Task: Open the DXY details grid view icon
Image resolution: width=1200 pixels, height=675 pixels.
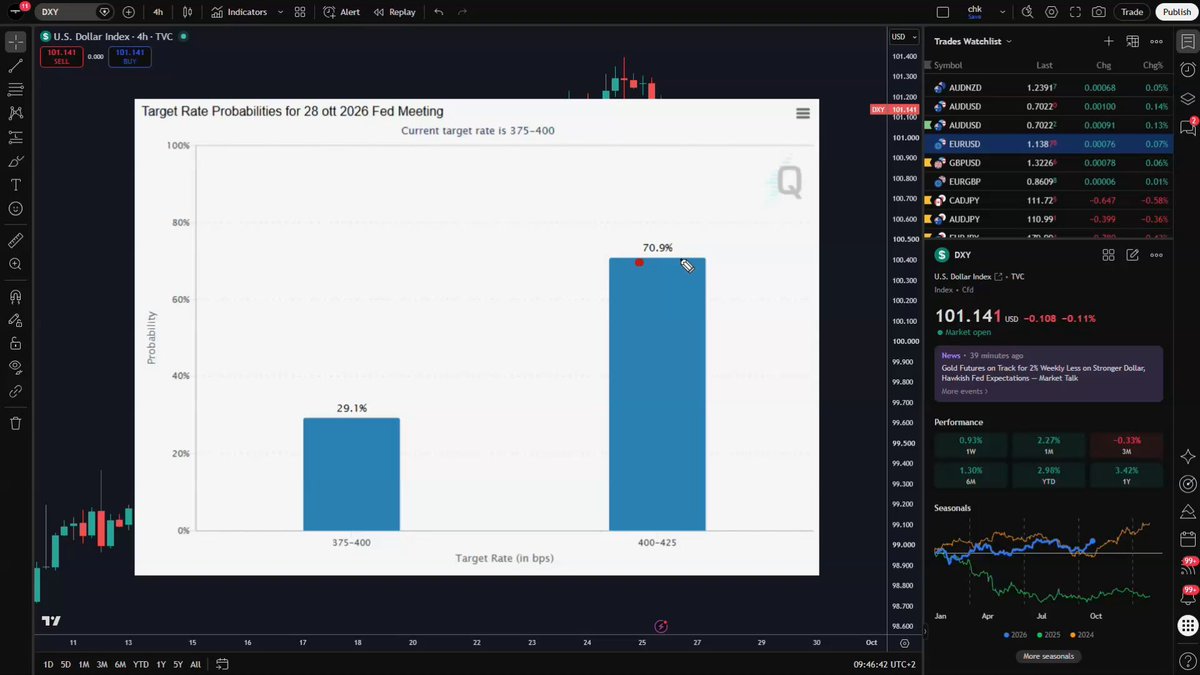Action: pos(1108,255)
